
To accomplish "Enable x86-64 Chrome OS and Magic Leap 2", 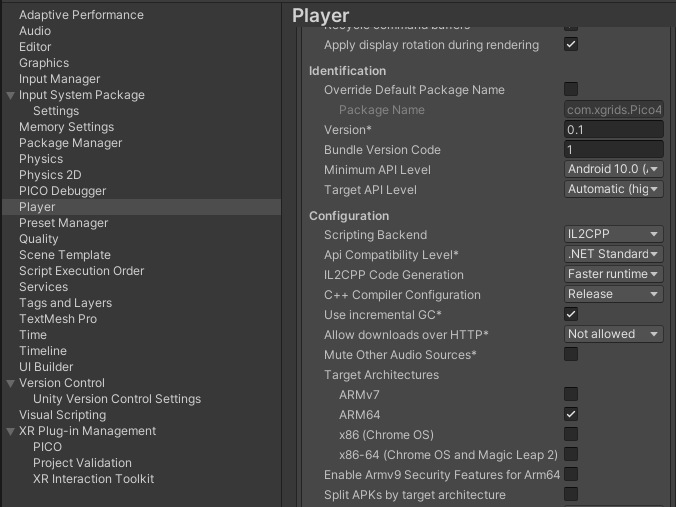I will click(x=571, y=454).
